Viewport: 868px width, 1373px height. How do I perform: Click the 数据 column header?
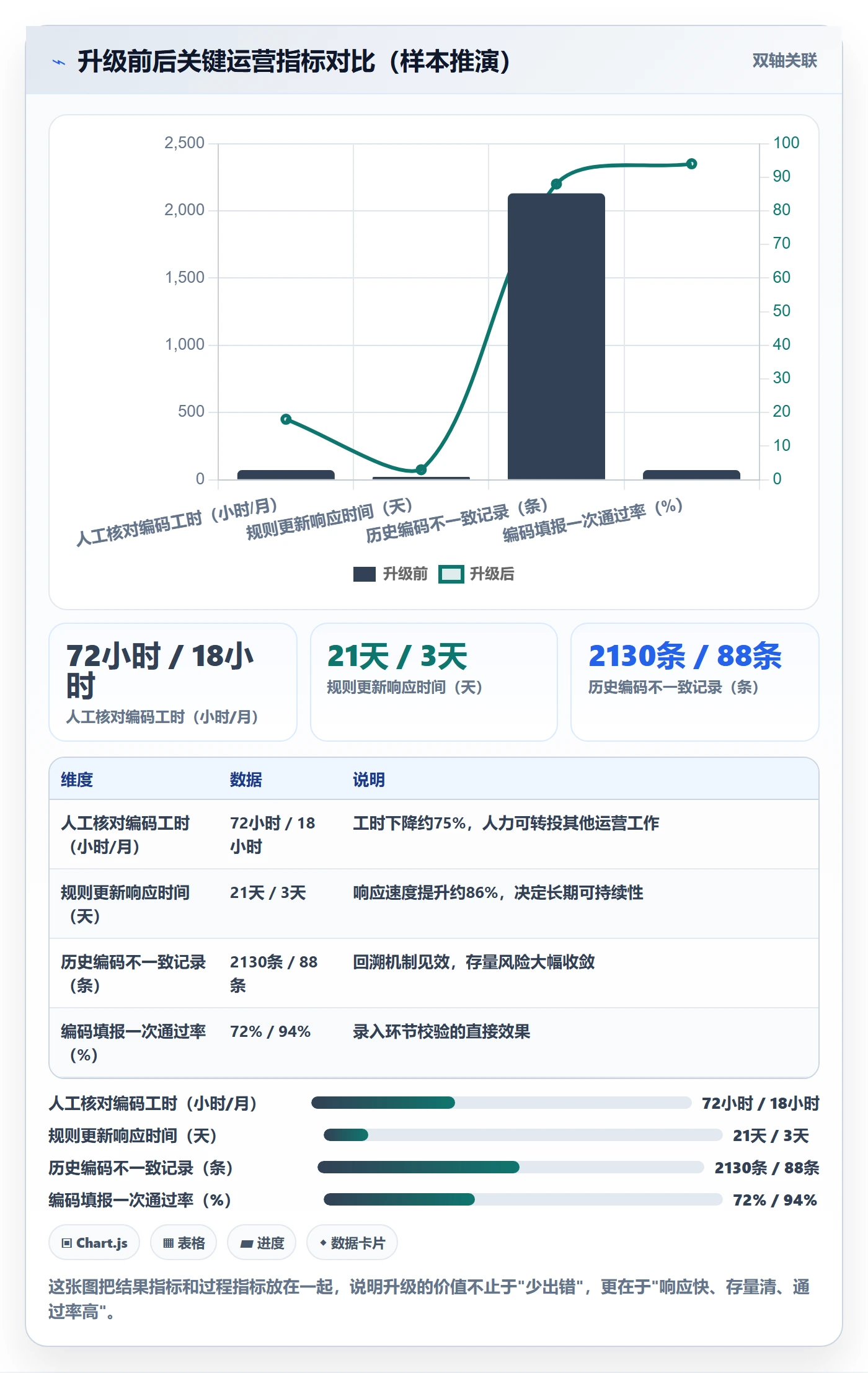(x=246, y=780)
